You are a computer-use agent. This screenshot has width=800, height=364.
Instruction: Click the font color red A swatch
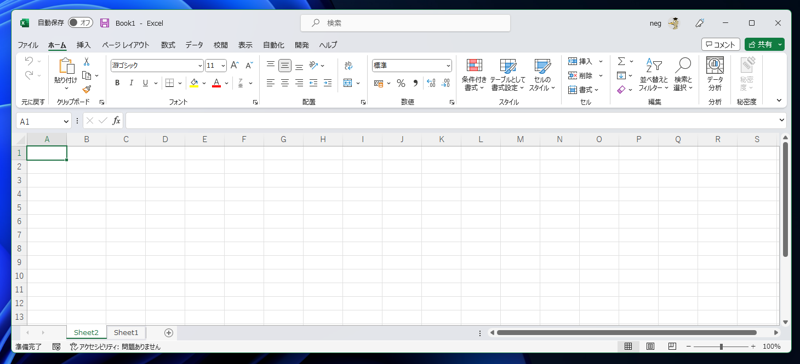click(x=216, y=83)
